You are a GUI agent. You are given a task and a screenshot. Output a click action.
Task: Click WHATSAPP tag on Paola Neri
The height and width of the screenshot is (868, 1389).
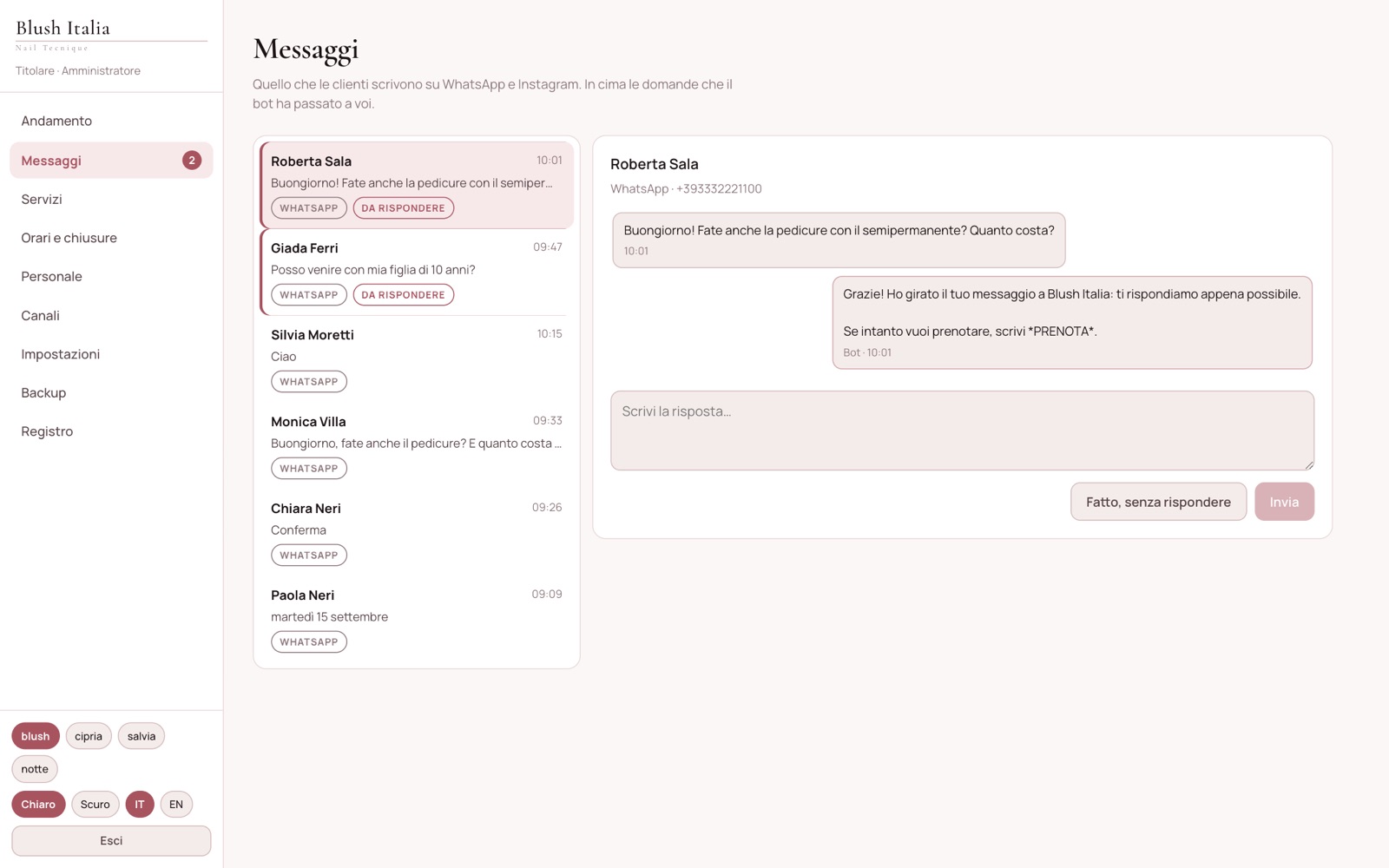[x=309, y=642]
